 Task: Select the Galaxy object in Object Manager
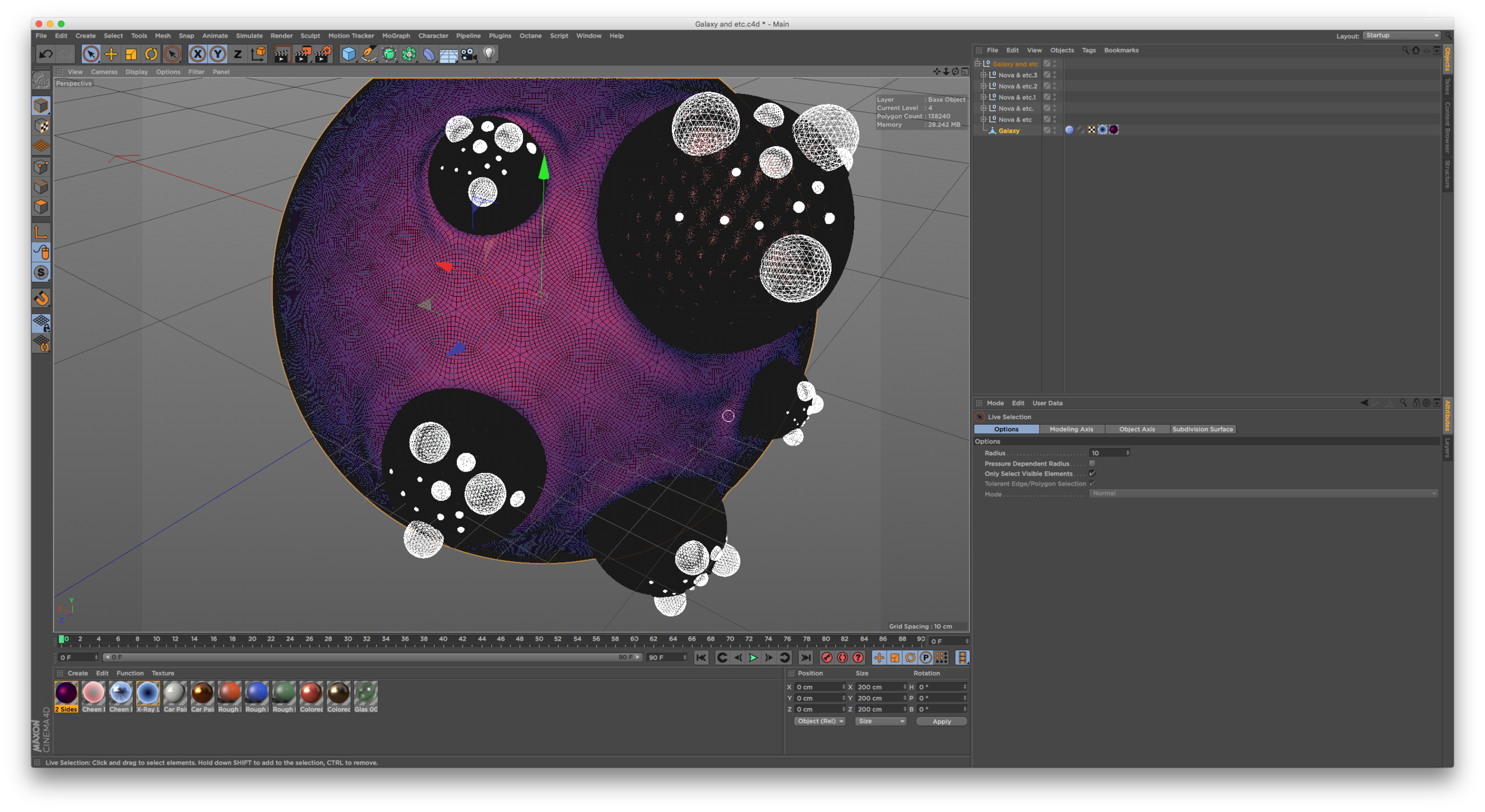(x=1009, y=130)
